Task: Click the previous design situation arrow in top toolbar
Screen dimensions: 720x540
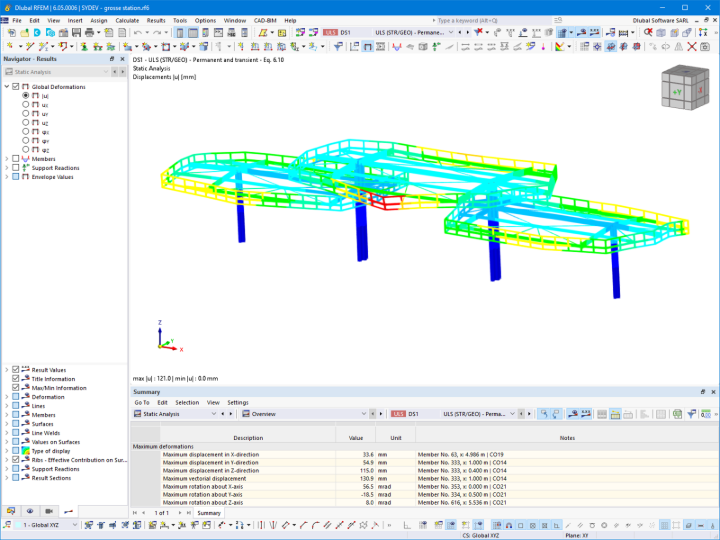Action: [460, 33]
